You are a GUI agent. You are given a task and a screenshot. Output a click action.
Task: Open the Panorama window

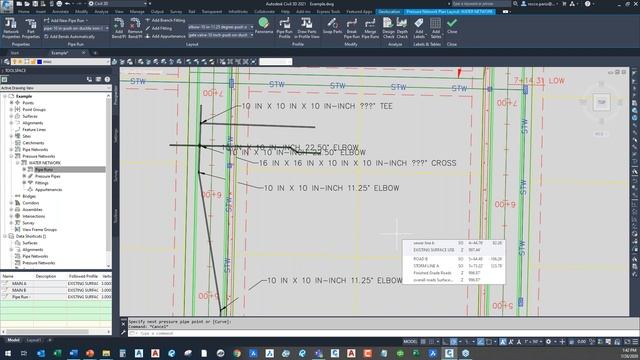pos(264,25)
